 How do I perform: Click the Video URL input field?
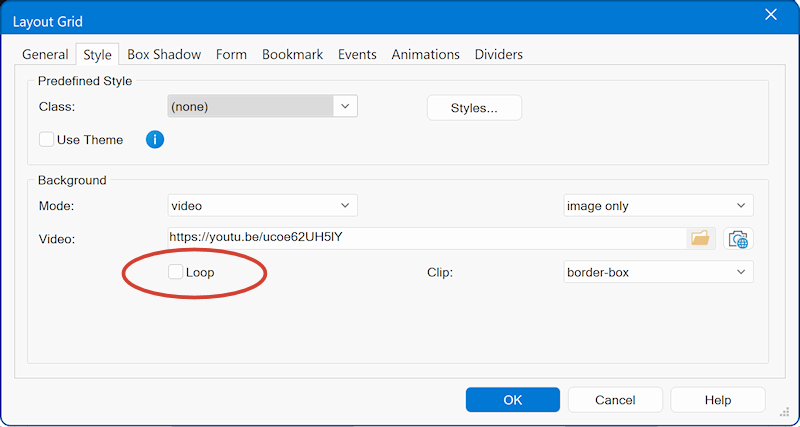pos(427,238)
